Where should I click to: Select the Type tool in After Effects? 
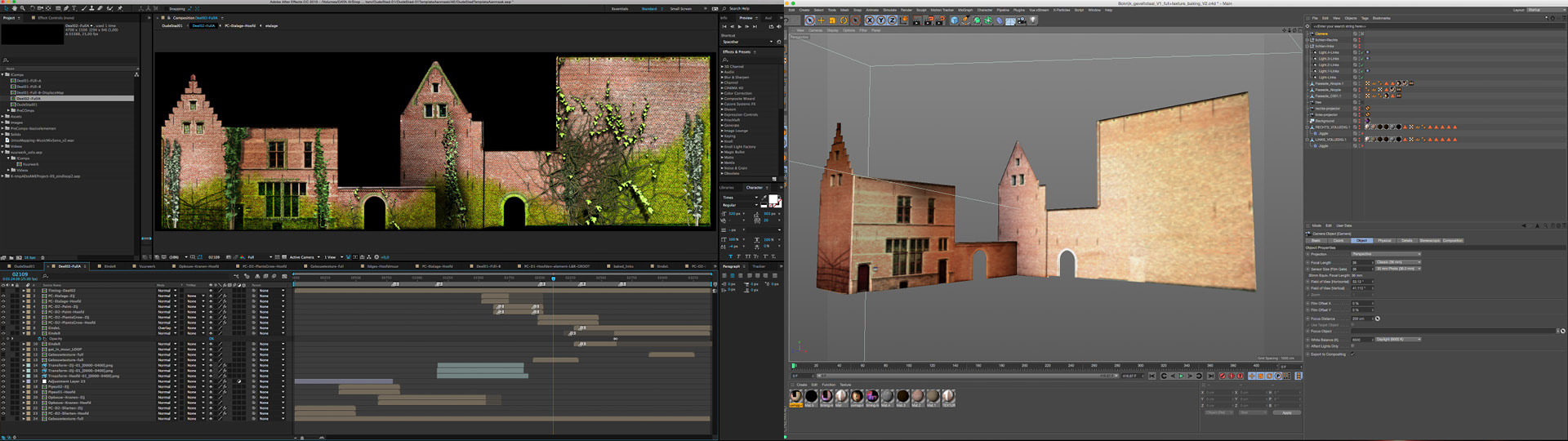tap(74, 9)
